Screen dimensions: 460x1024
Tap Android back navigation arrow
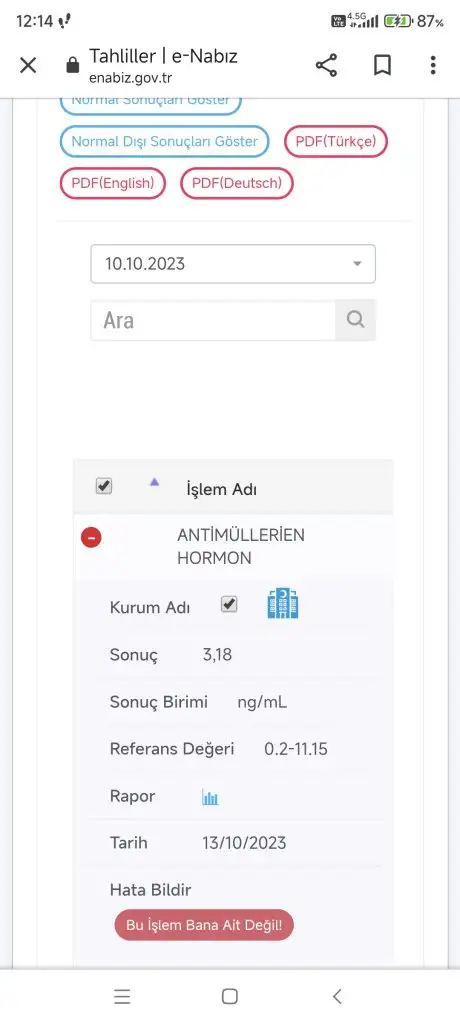[337, 996]
